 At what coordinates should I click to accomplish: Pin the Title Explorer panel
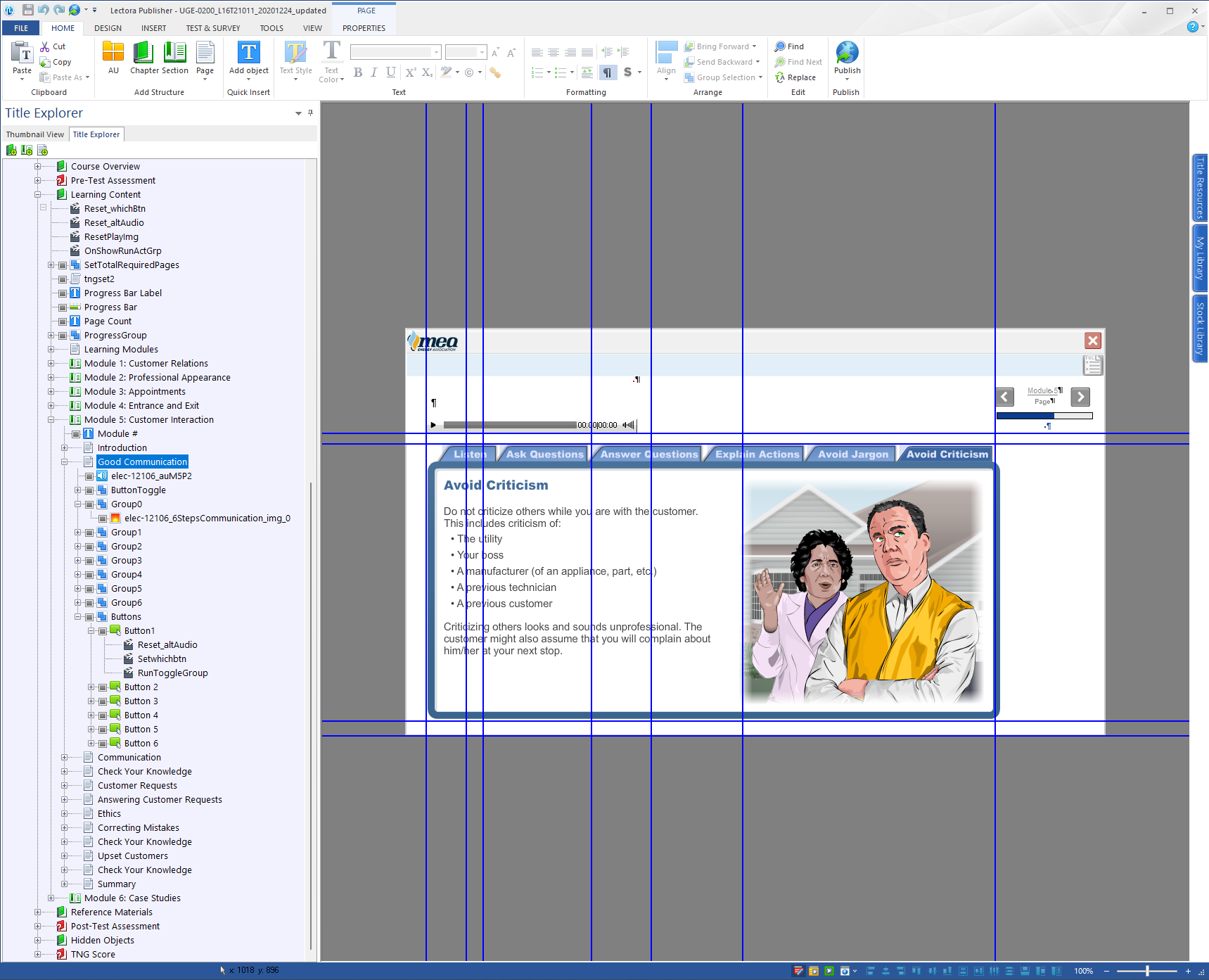click(310, 113)
